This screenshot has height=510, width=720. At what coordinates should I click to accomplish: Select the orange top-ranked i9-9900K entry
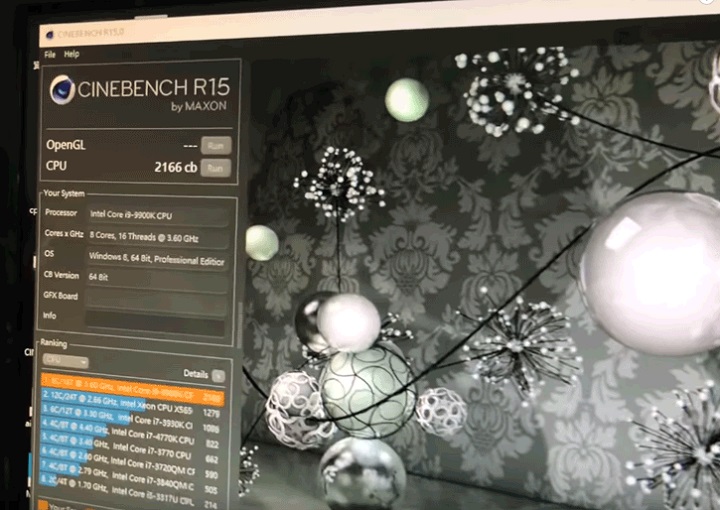(133, 390)
